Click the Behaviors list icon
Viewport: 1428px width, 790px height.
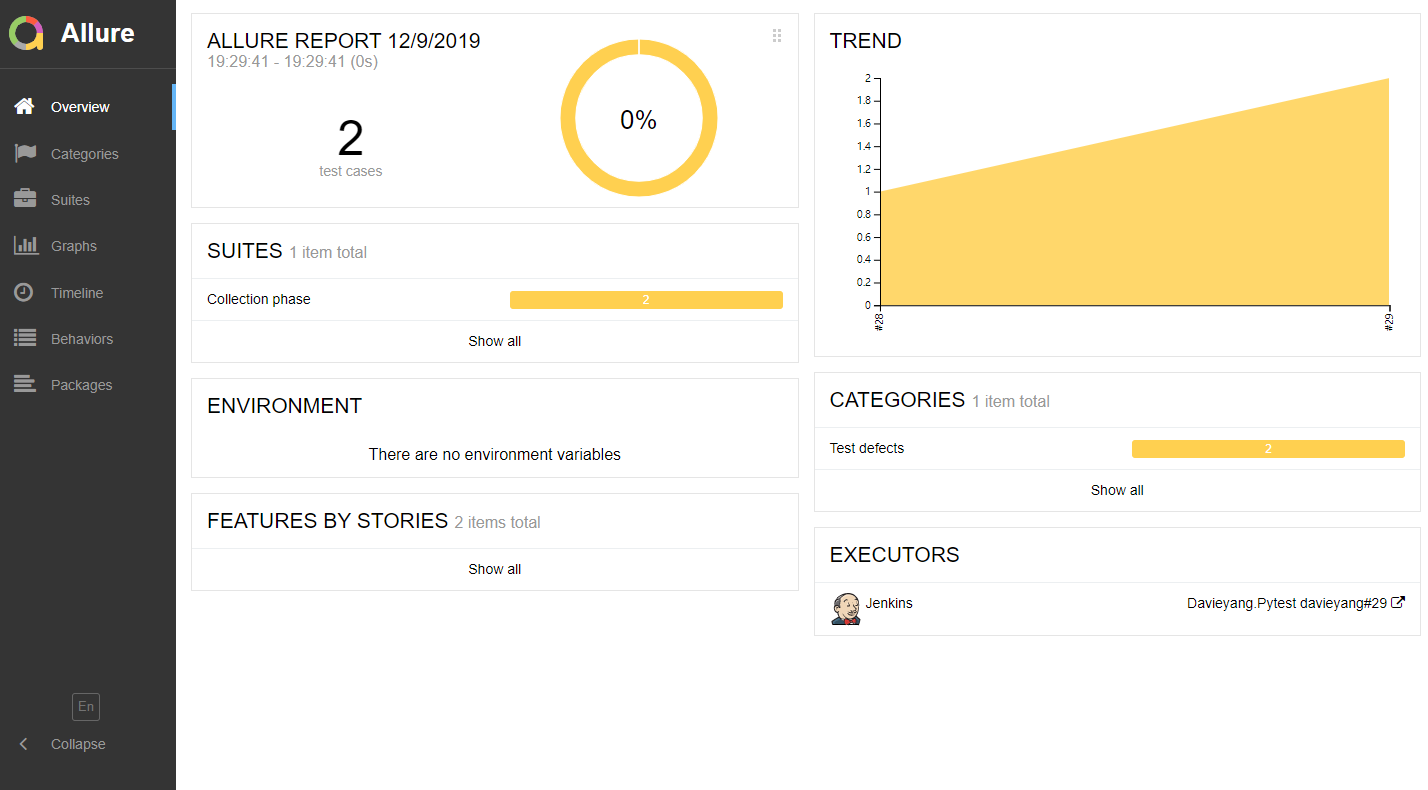pos(25,338)
